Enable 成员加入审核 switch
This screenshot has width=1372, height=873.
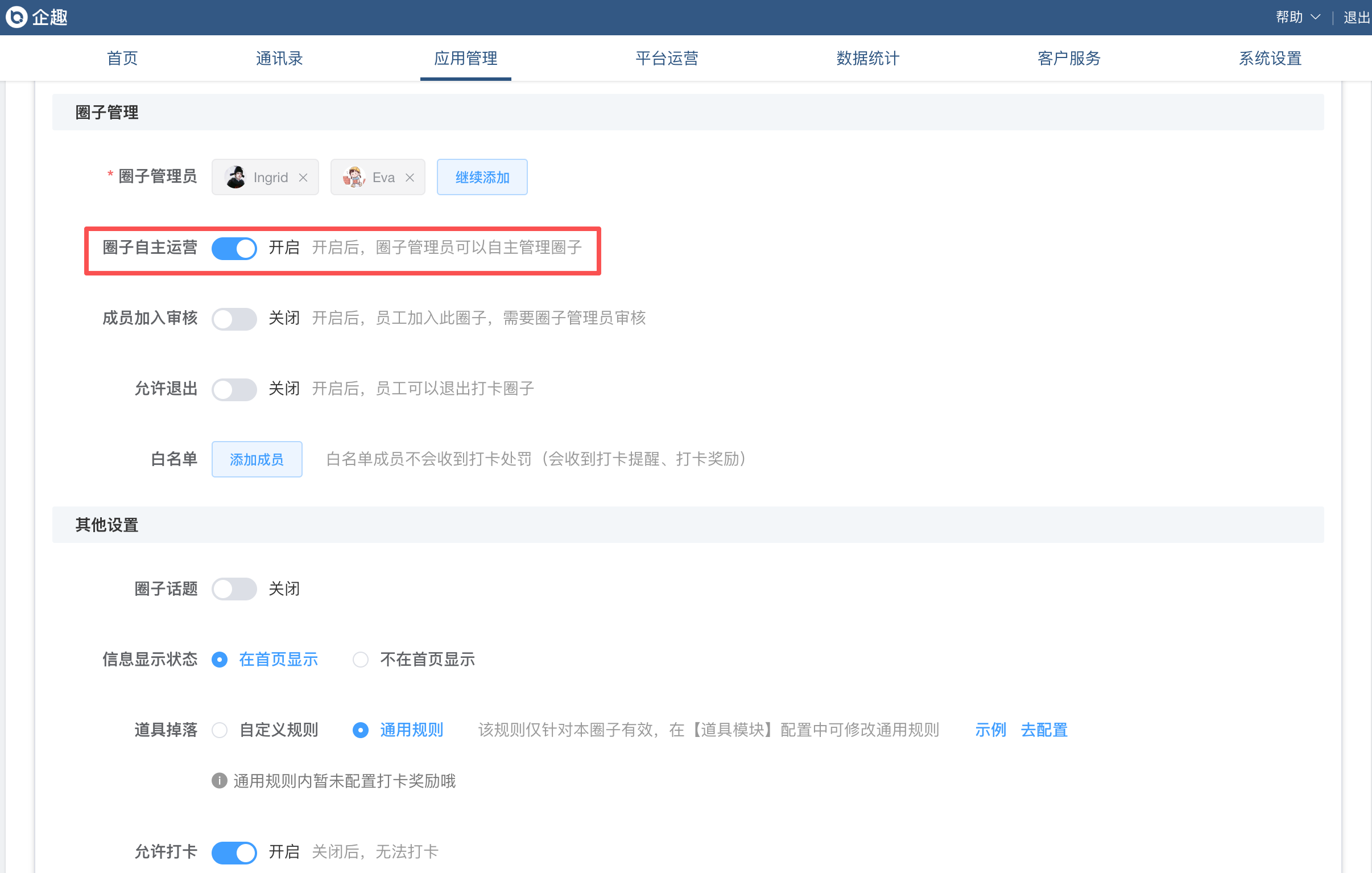coord(234,319)
